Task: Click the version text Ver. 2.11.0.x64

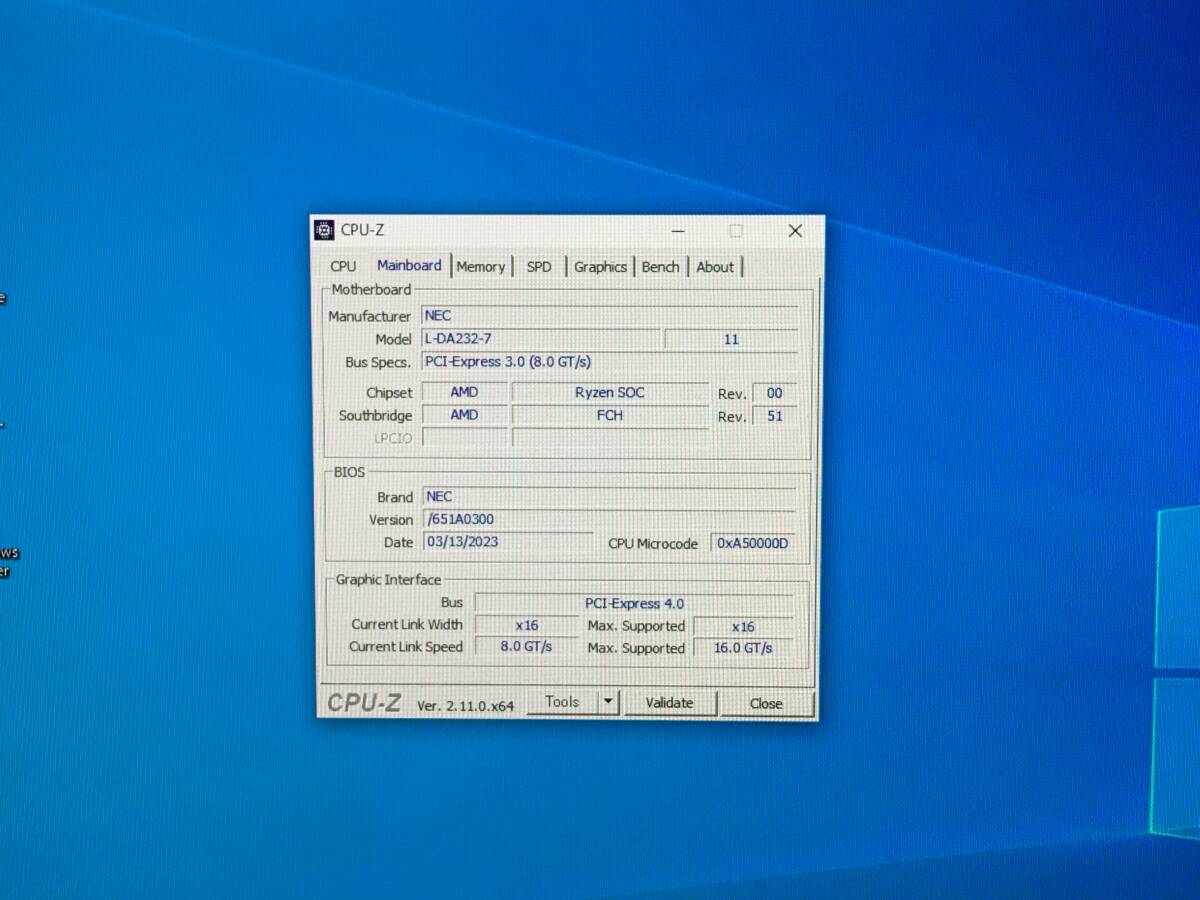Action: pyautogui.click(x=465, y=706)
